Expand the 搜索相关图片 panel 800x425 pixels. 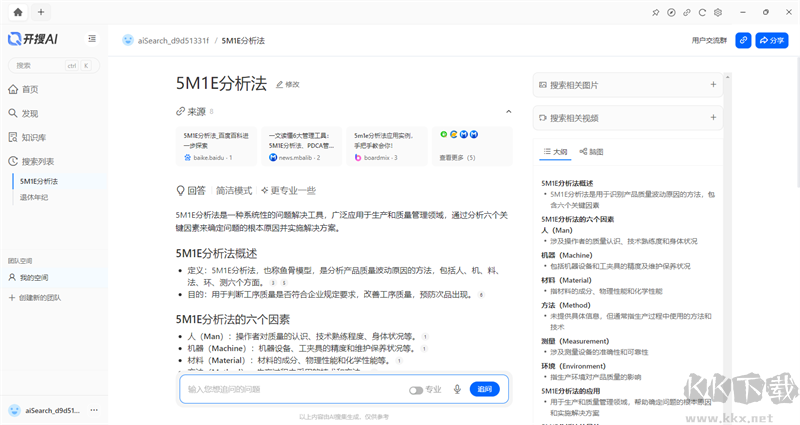(712, 85)
